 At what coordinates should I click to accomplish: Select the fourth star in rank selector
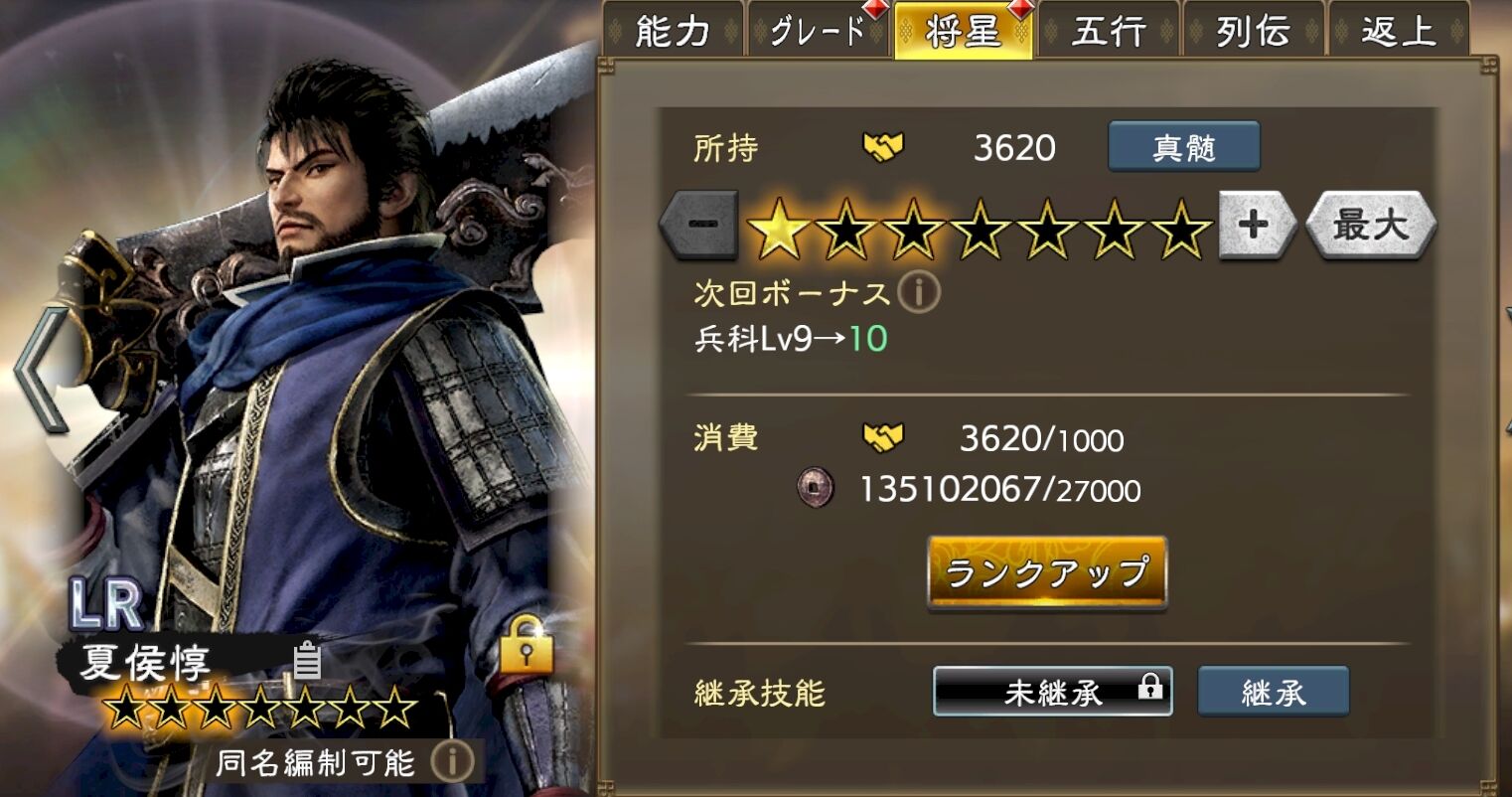[x=981, y=227]
